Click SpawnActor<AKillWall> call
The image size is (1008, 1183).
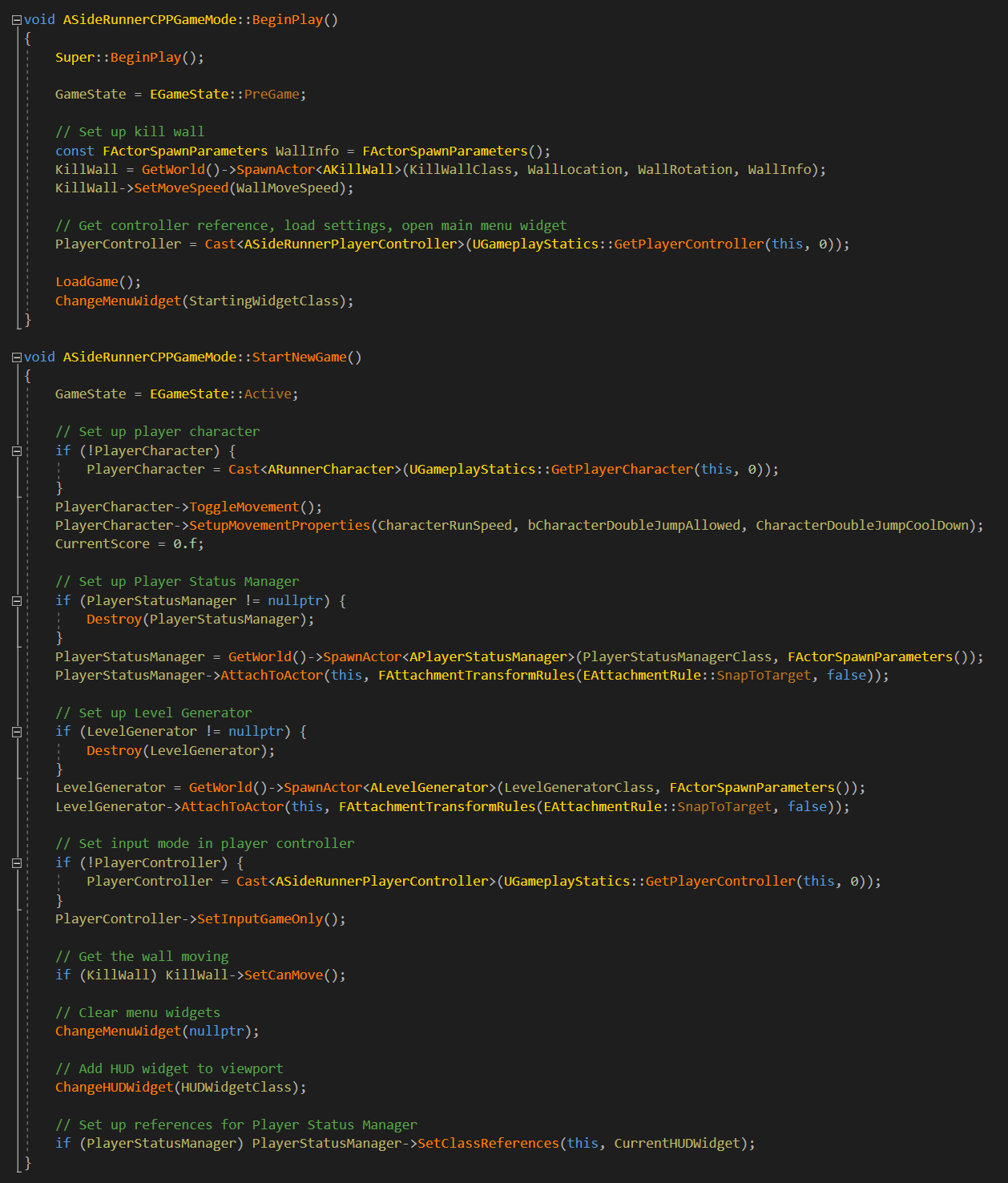(319, 169)
